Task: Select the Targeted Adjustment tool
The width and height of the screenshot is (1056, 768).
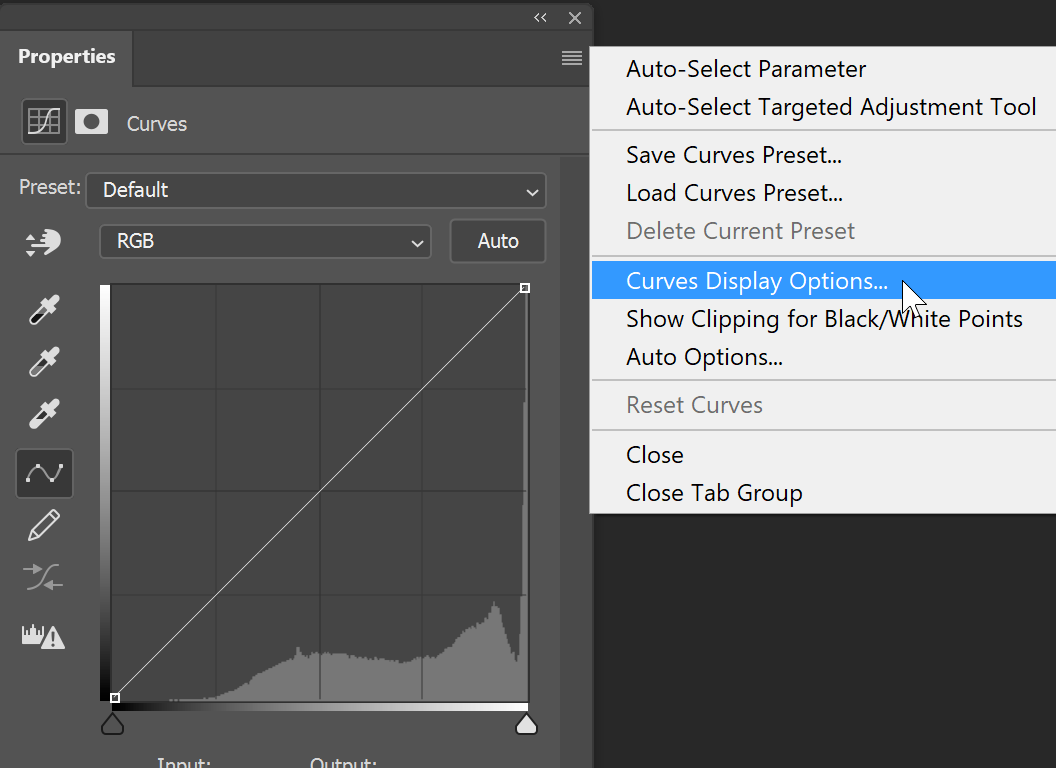Action: 43,243
